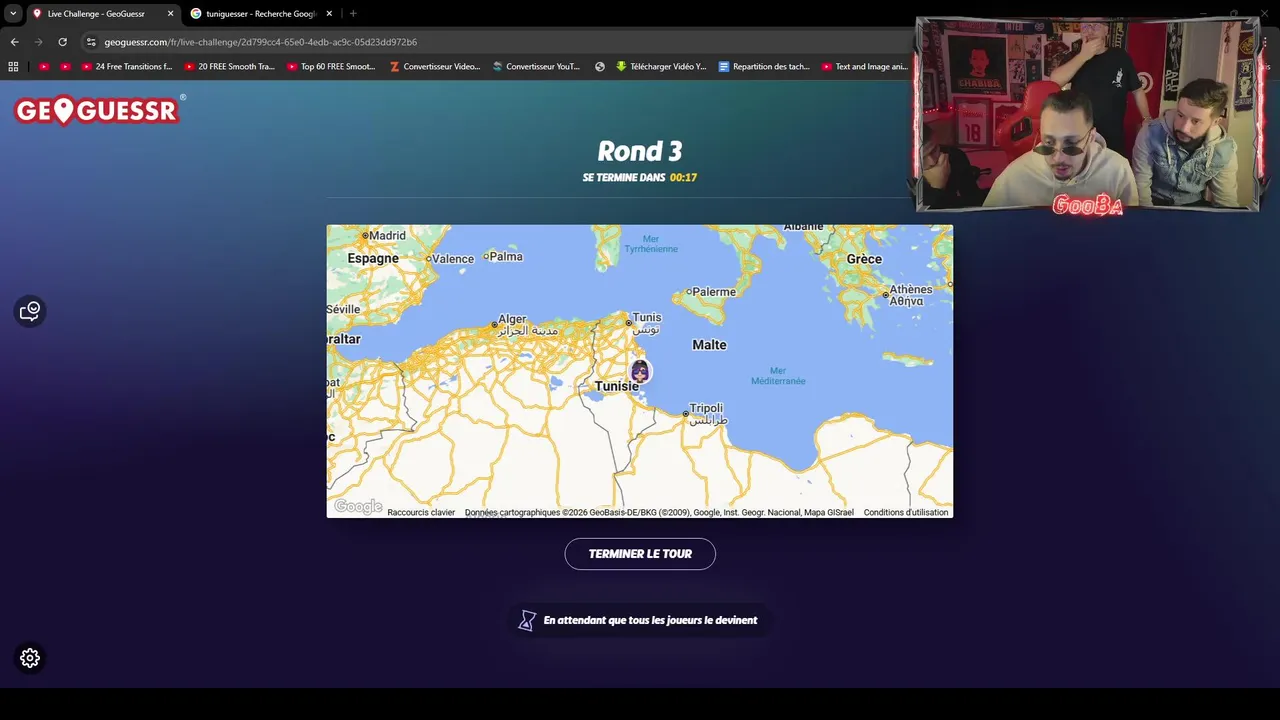Viewport: 1280px width, 720px height.
Task: Click the Tunis city label on map
Action: coord(646,318)
